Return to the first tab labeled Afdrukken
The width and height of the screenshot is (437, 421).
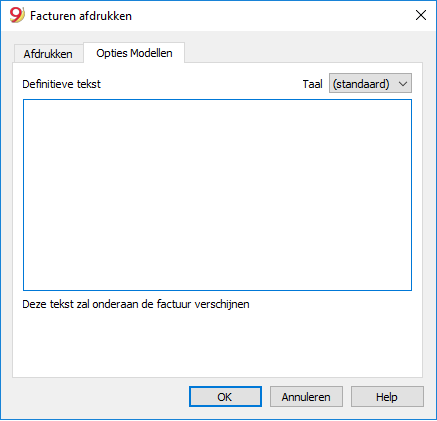48,54
